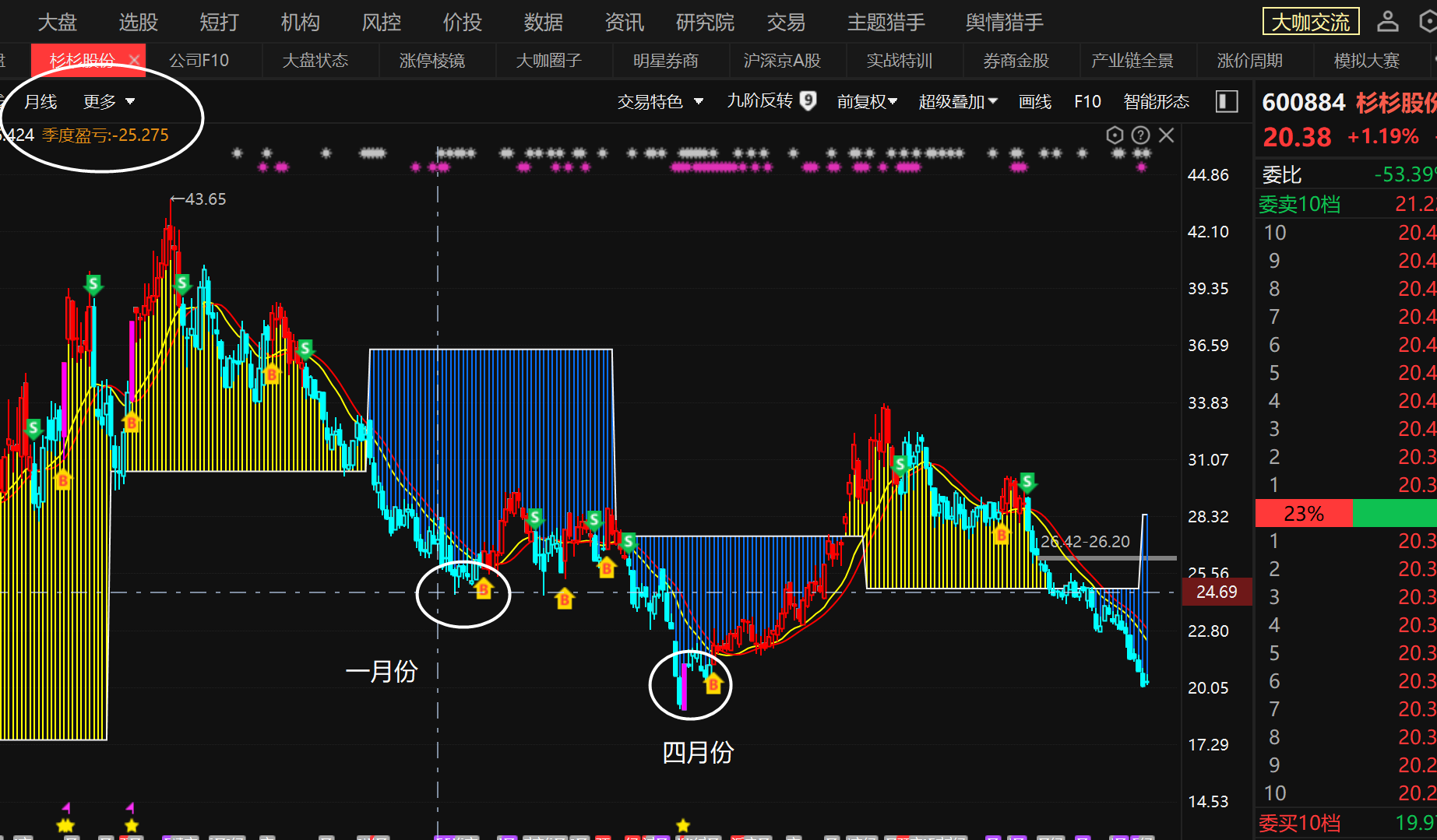Click the F10 toolbar button
Image resolution: width=1437 pixels, height=840 pixels.
pyautogui.click(x=1087, y=101)
